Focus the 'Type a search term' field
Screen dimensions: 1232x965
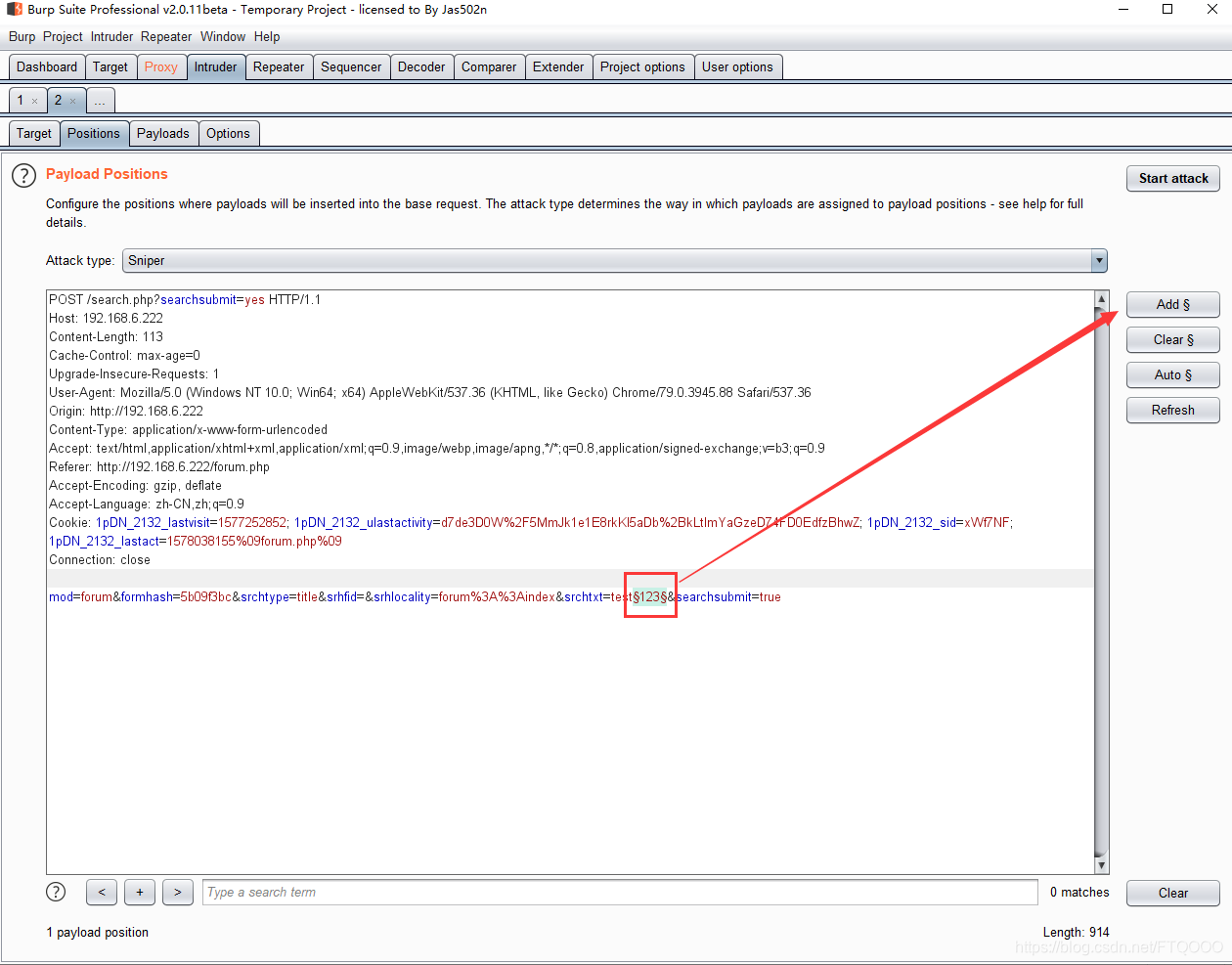pos(620,893)
